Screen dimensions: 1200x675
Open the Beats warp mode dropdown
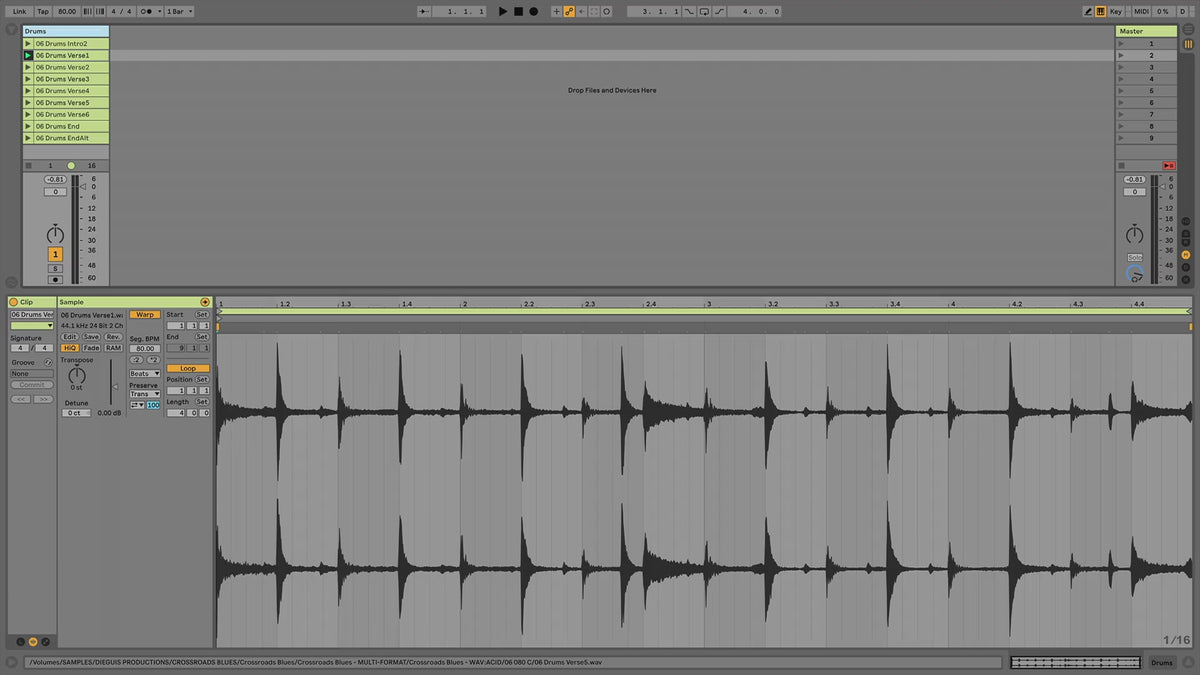point(144,374)
